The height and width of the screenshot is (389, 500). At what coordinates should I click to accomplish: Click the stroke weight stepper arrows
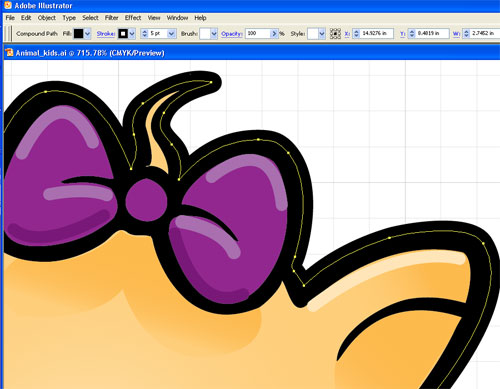144,33
